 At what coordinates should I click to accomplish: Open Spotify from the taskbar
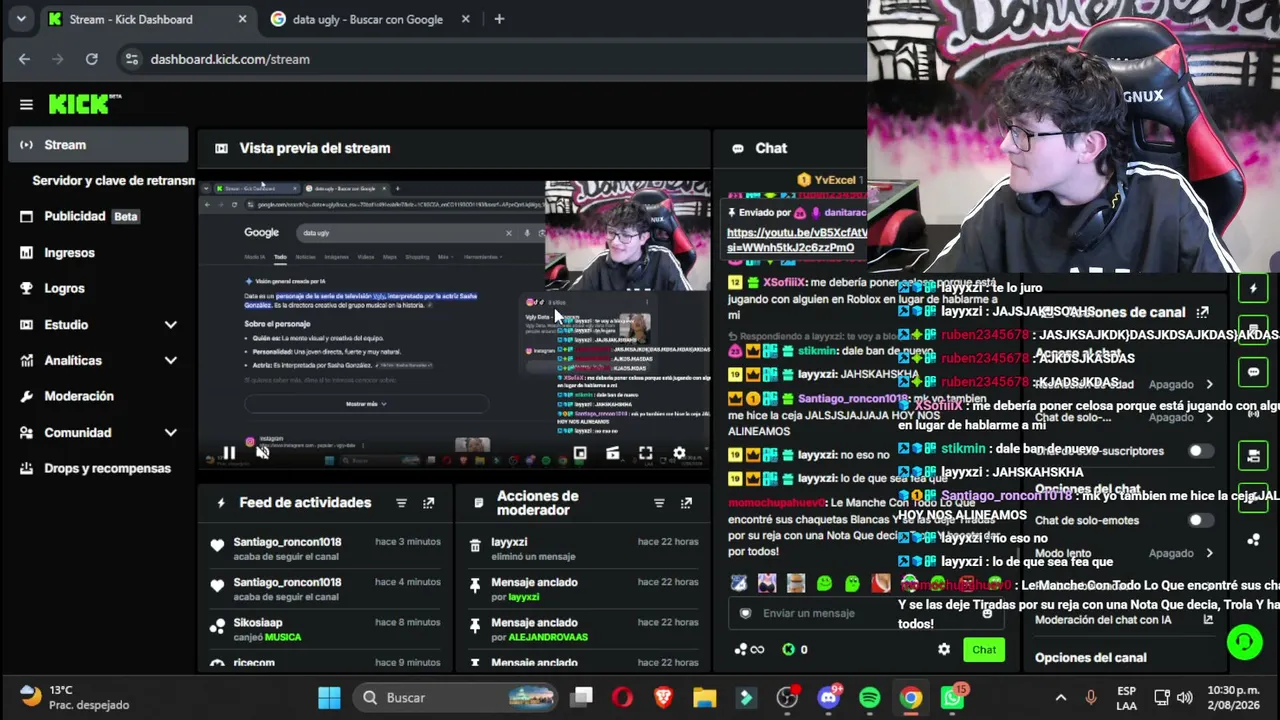click(x=869, y=697)
